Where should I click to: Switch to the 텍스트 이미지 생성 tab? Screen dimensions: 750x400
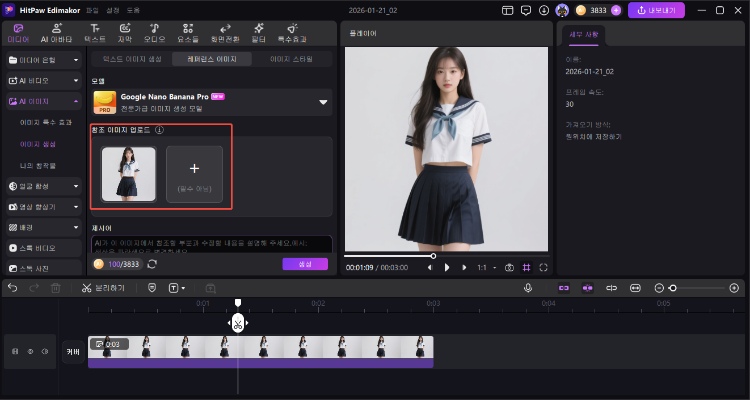(x=132, y=59)
